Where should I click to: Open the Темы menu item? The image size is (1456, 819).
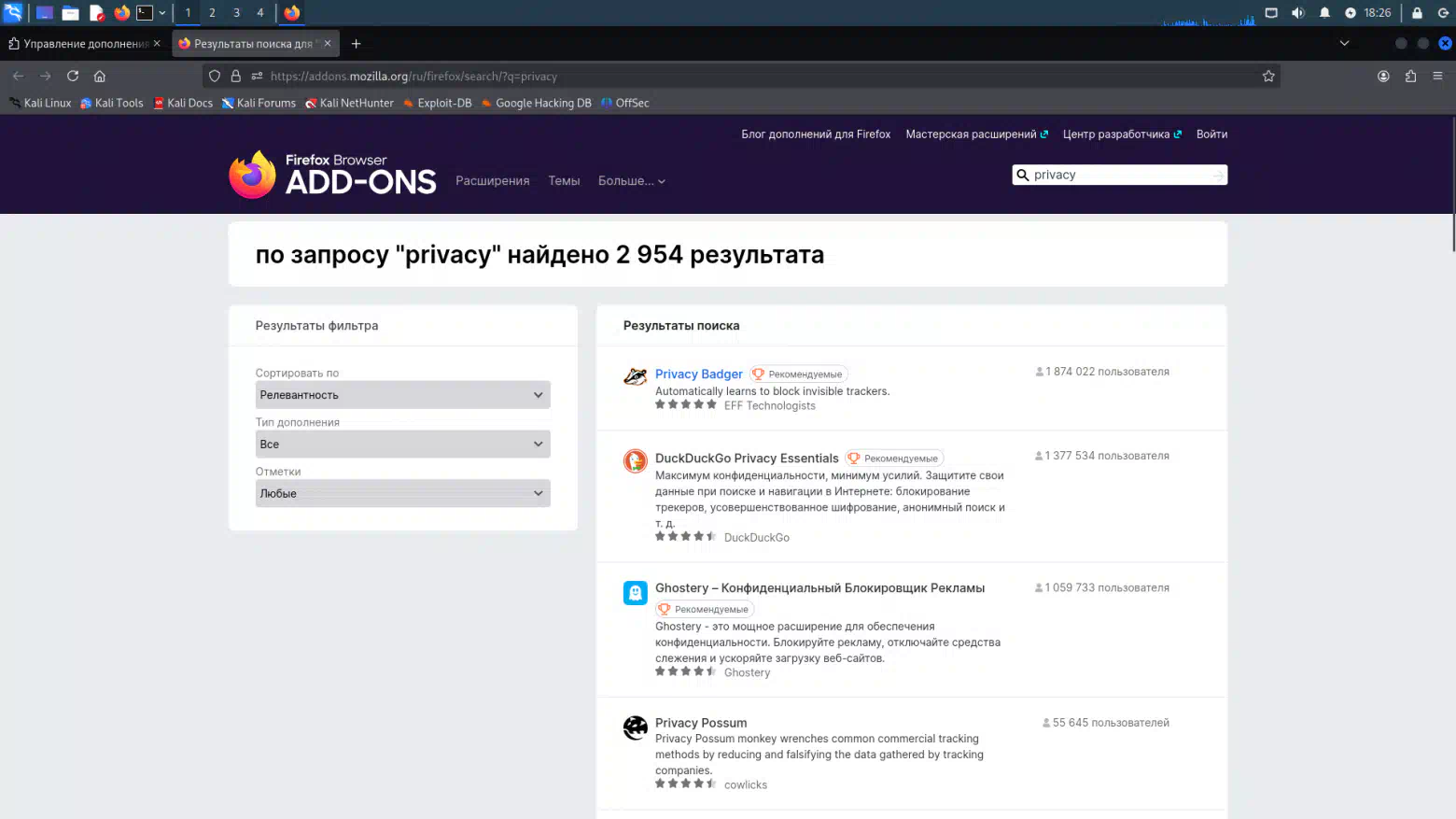(564, 181)
